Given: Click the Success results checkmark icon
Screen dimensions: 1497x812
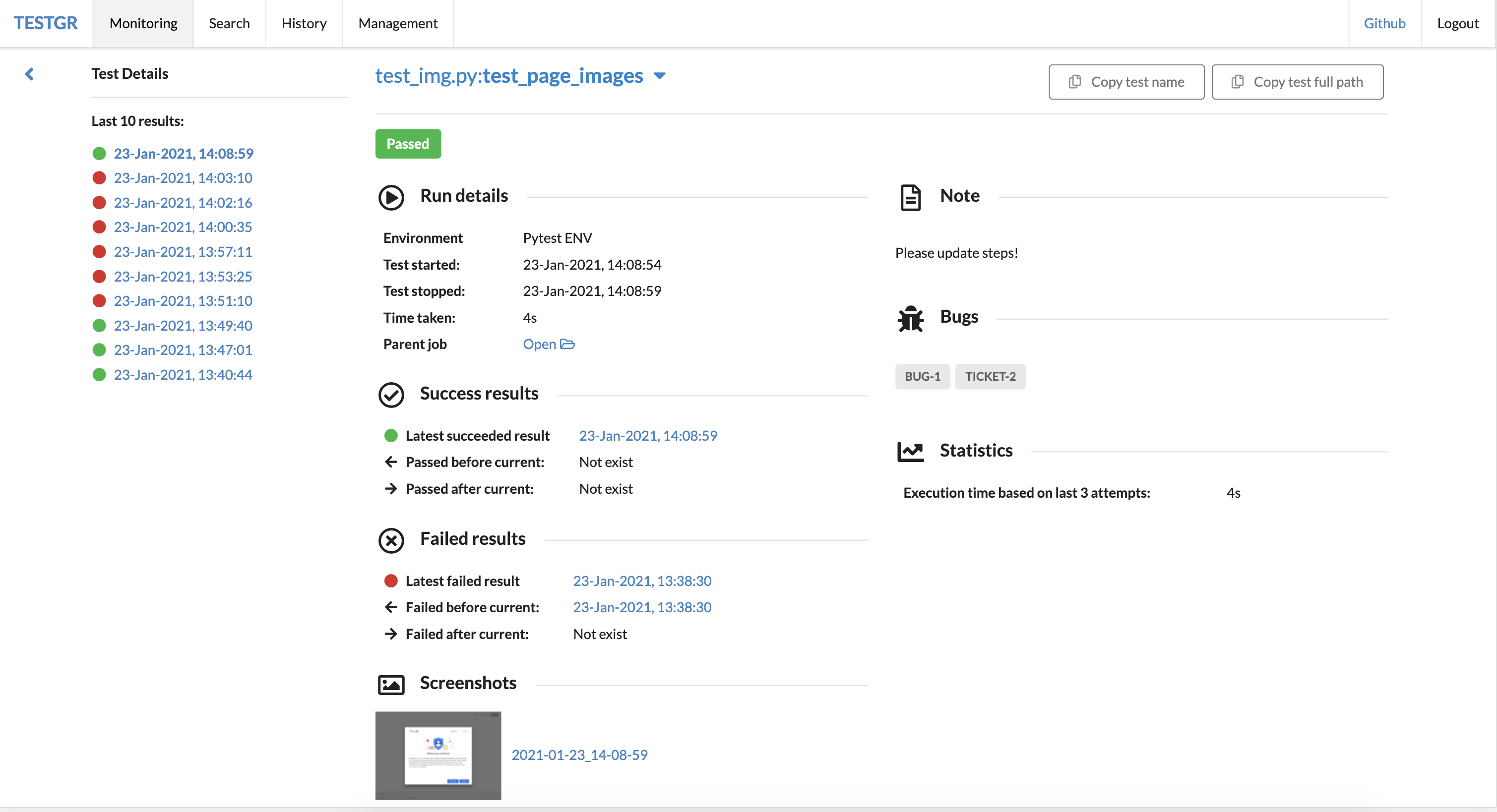Looking at the screenshot, I should point(391,395).
